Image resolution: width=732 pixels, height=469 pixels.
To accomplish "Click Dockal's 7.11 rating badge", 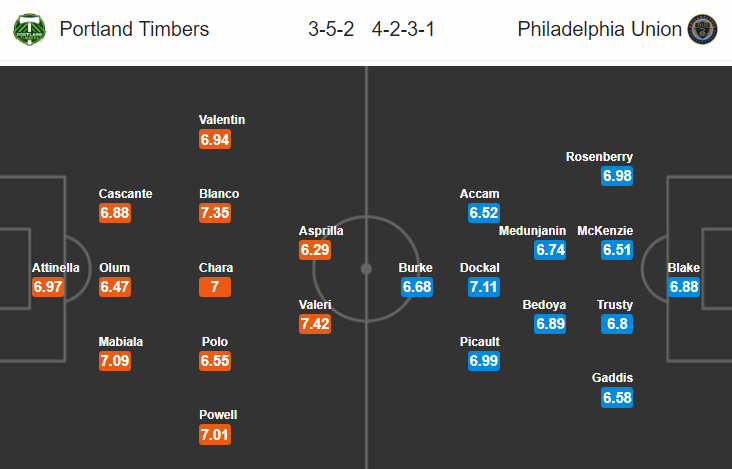I will (x=484, y=287).
